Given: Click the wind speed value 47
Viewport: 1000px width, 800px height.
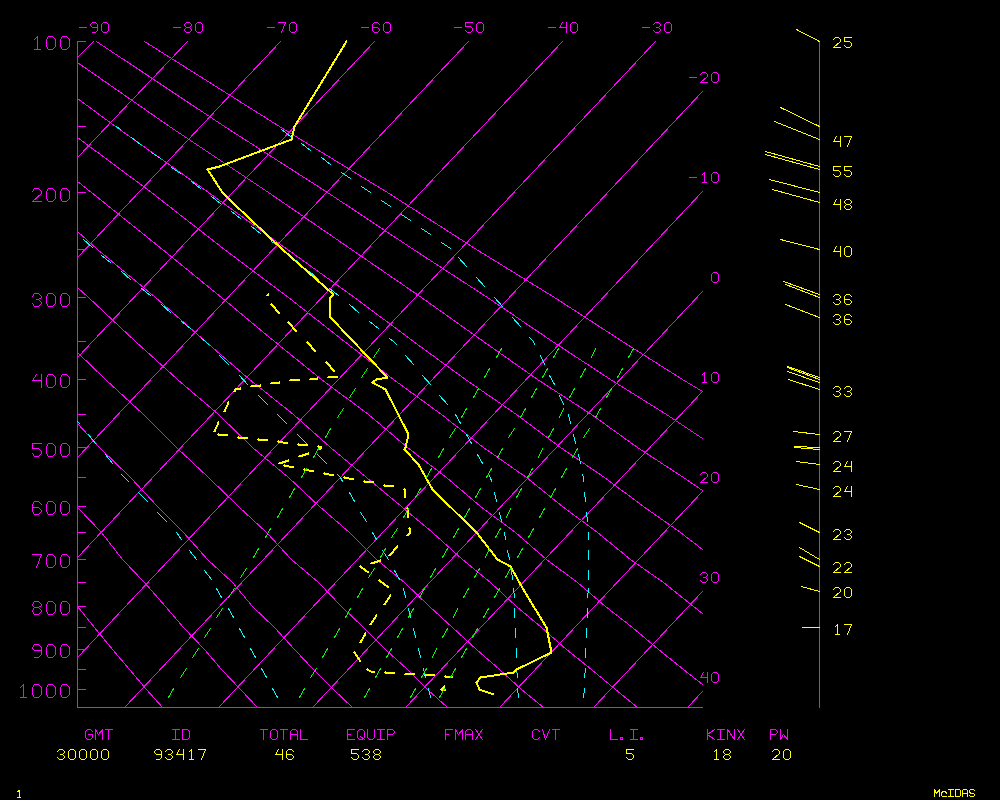Looking at the screenshot, I should pyautogui.click(x=842, y=141).
